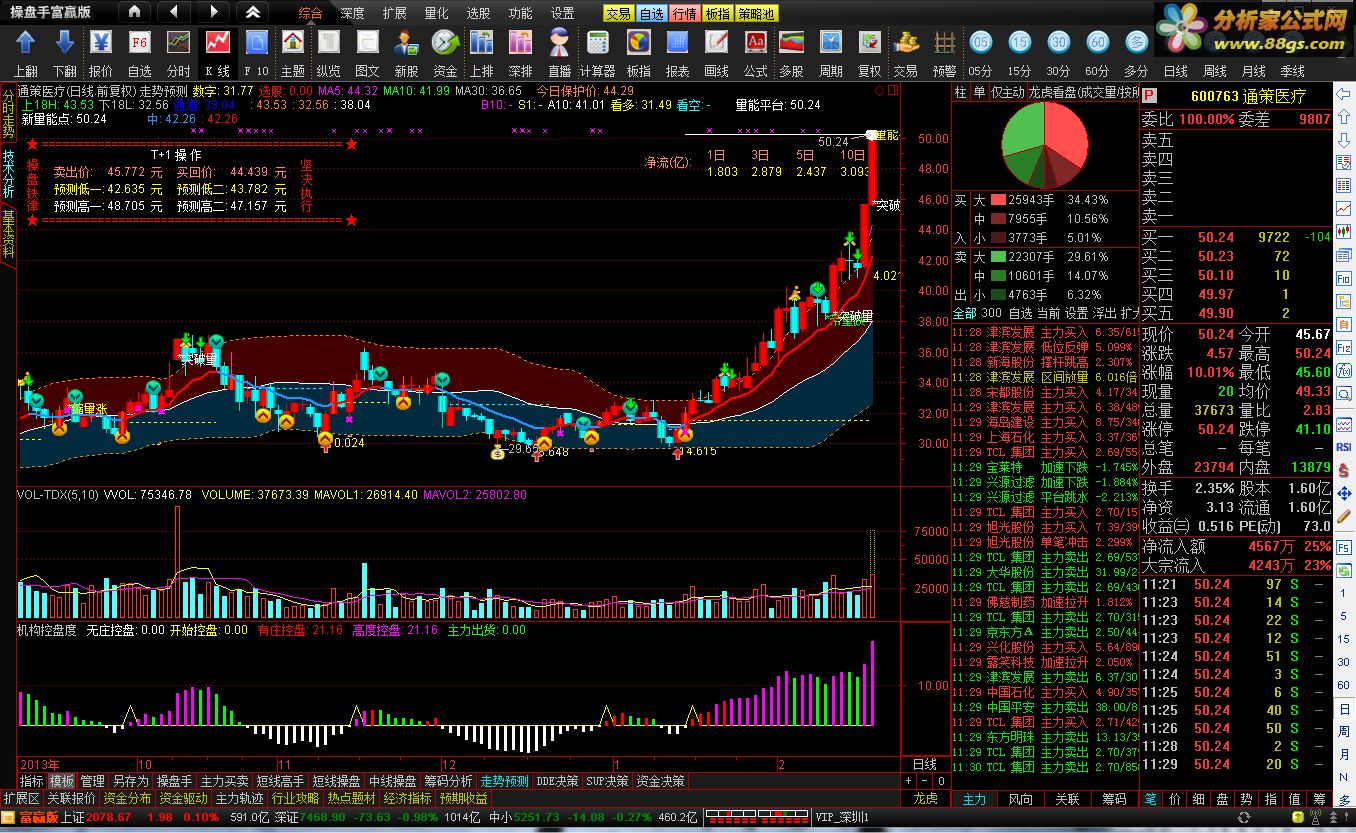Open the 直播 live broadcast icon
Image resolution: width=1356 pixels, height=833 pixels.
pos(559,43)
